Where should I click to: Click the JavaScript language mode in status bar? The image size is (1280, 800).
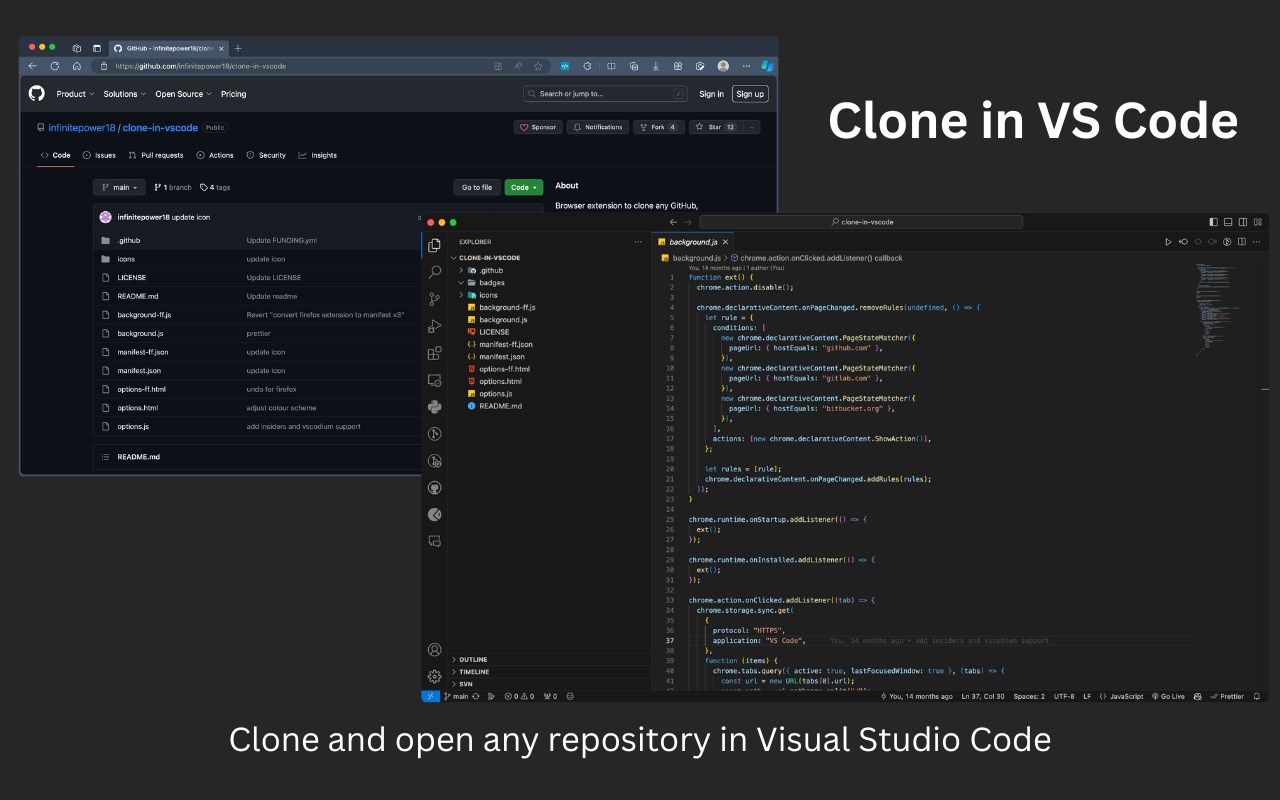click(1121, 696)
